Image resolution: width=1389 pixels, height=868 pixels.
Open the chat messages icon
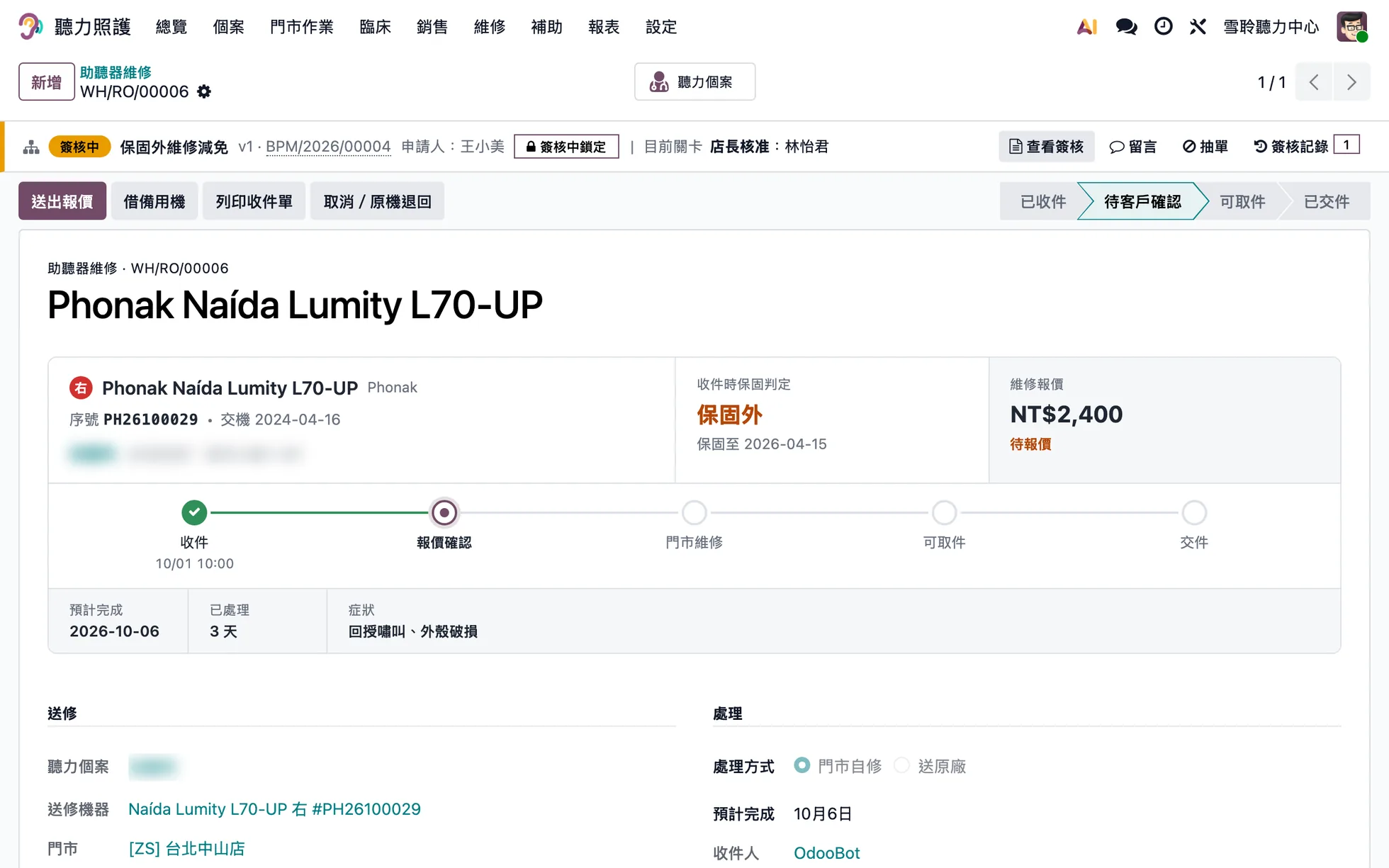[1126, 27]
